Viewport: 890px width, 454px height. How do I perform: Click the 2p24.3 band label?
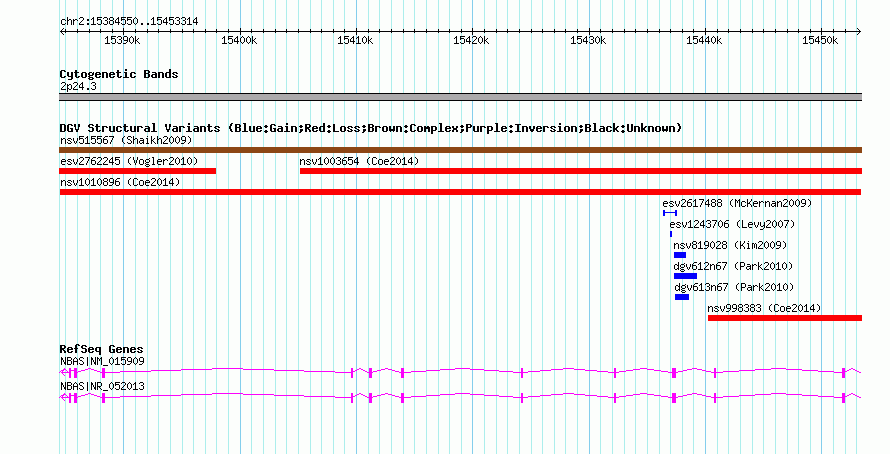click(x=78, y=86)
